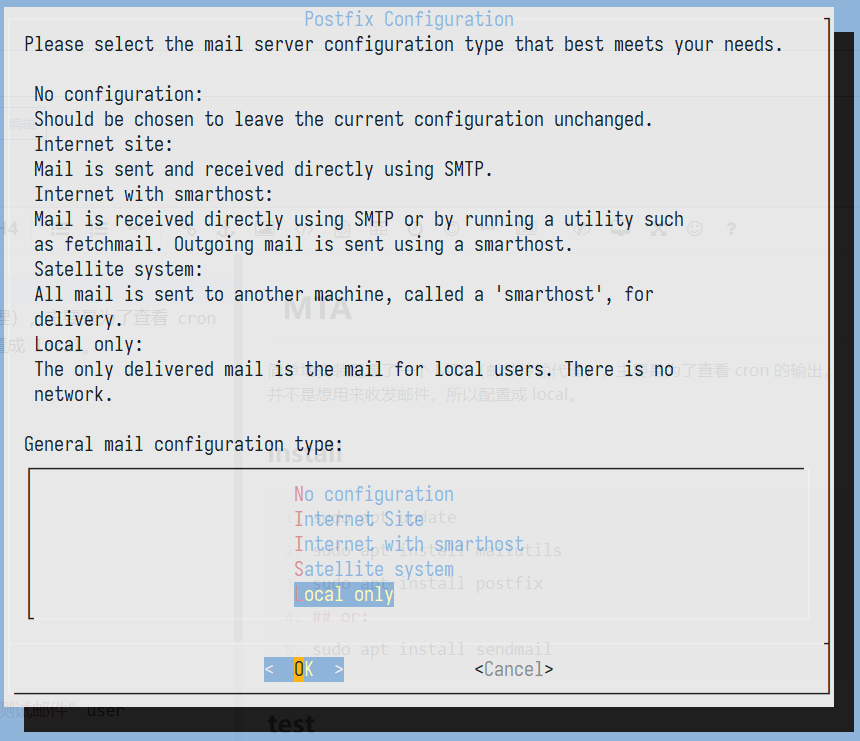This screenshot has width=860, height=741.
Task: Click the highlighted "Local only" list entry
Action: tap(344, 594)
